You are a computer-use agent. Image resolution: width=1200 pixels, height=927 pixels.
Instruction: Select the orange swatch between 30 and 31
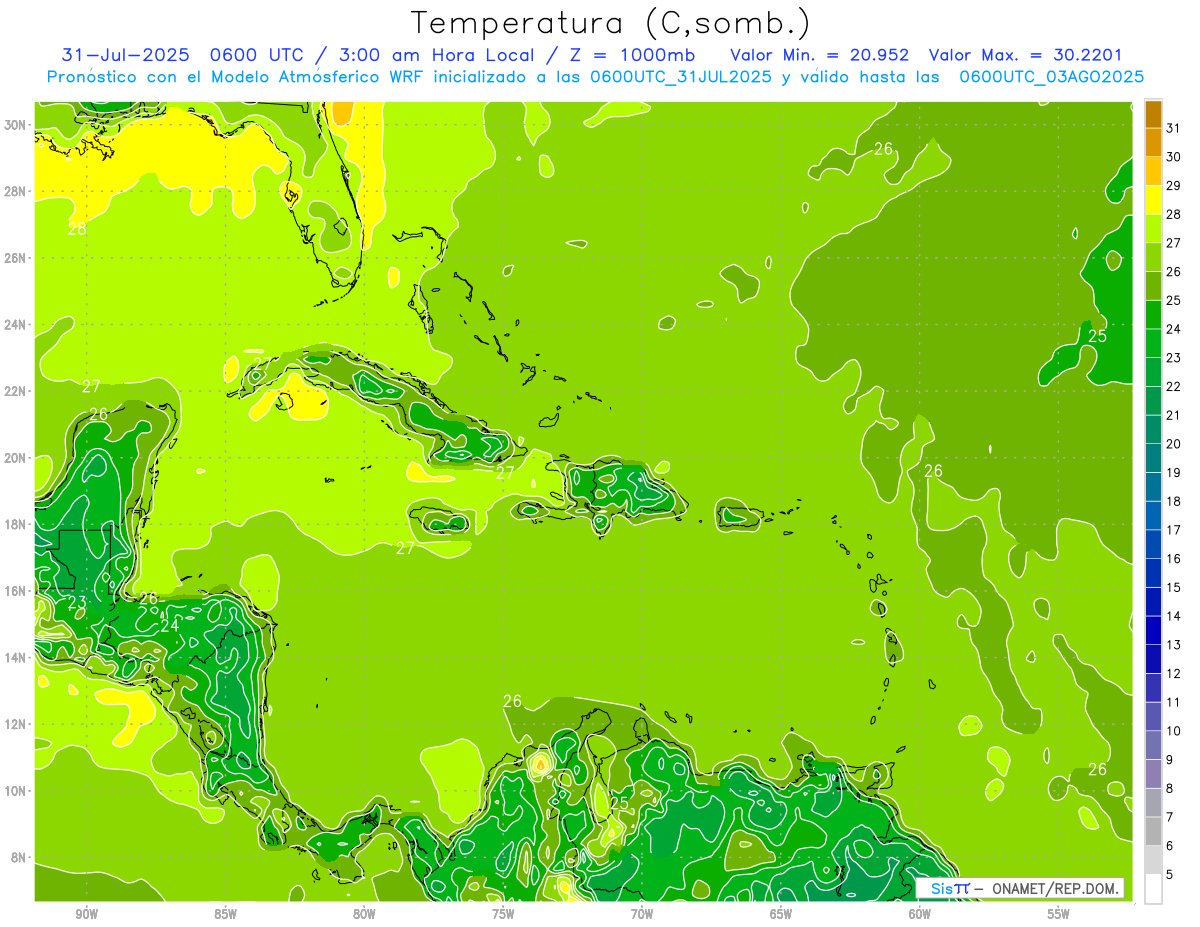1153,143
